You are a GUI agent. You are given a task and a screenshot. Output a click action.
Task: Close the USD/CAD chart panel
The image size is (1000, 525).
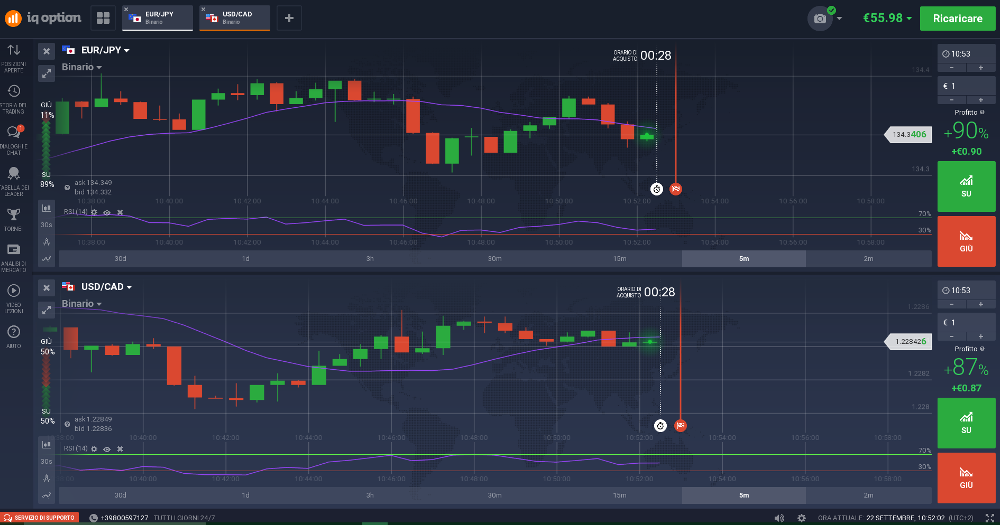pyautogui.click(x=47, y=288)
